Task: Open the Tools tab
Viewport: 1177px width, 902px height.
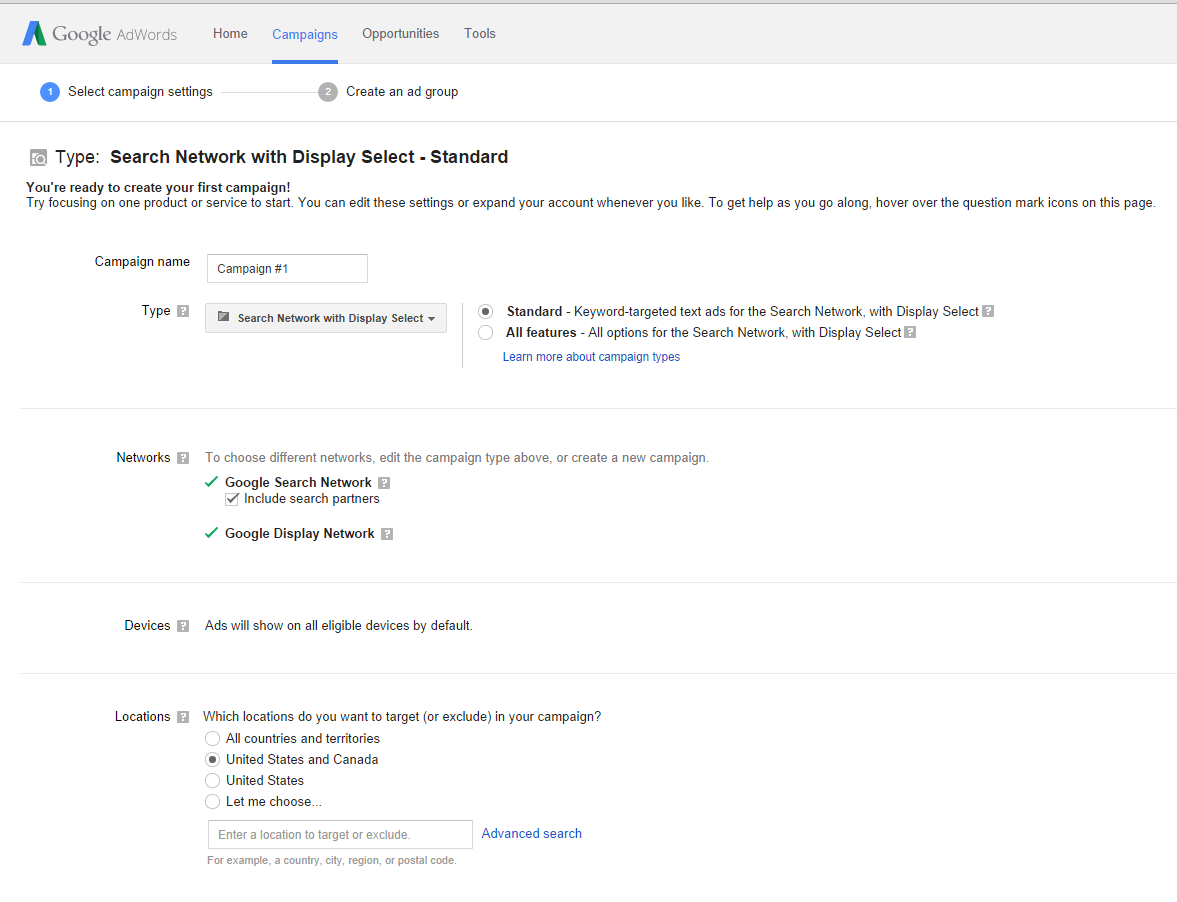Action: point(480,34)
